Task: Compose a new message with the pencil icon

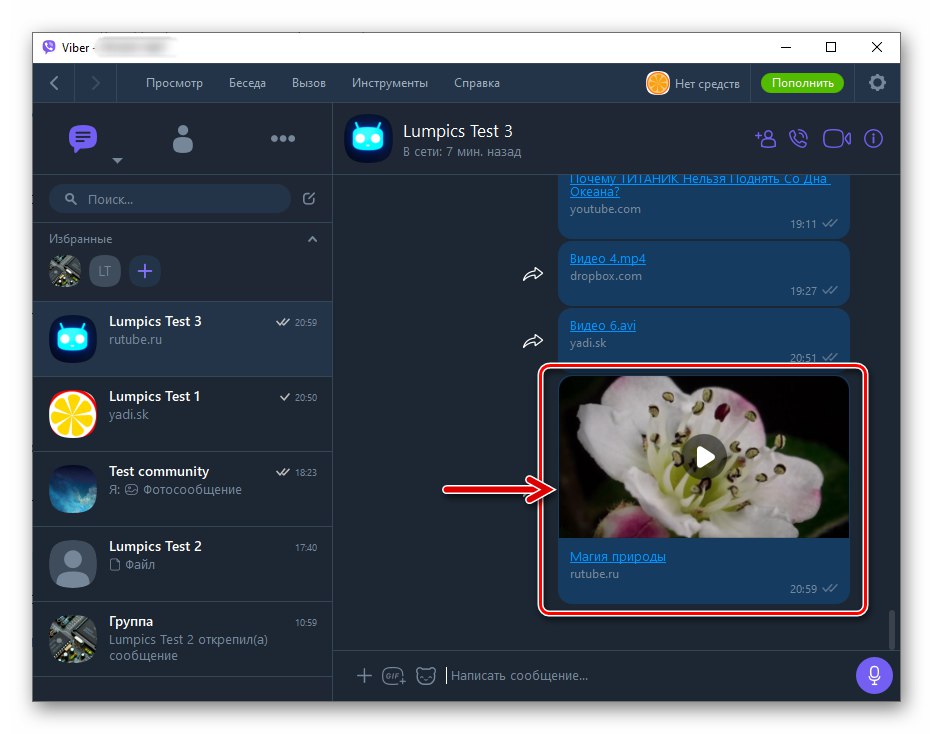Action: click(x=309, y=199)
